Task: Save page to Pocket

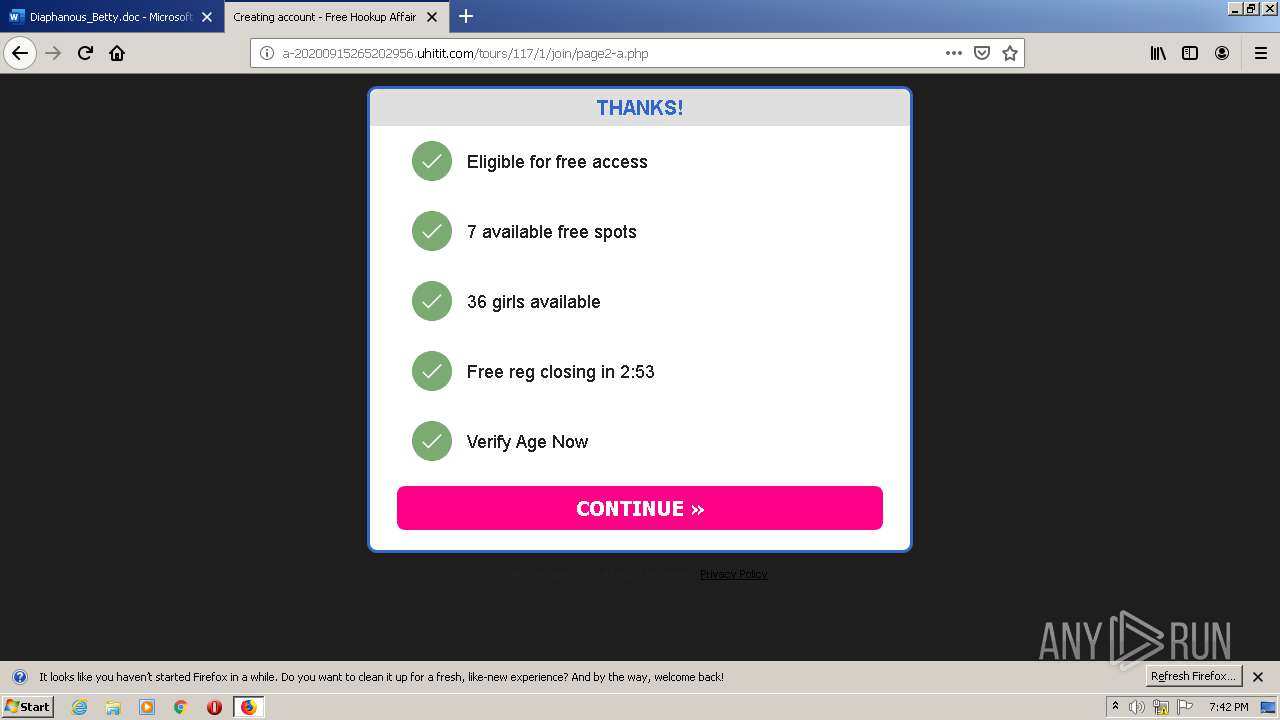Action: click(982, 53)
